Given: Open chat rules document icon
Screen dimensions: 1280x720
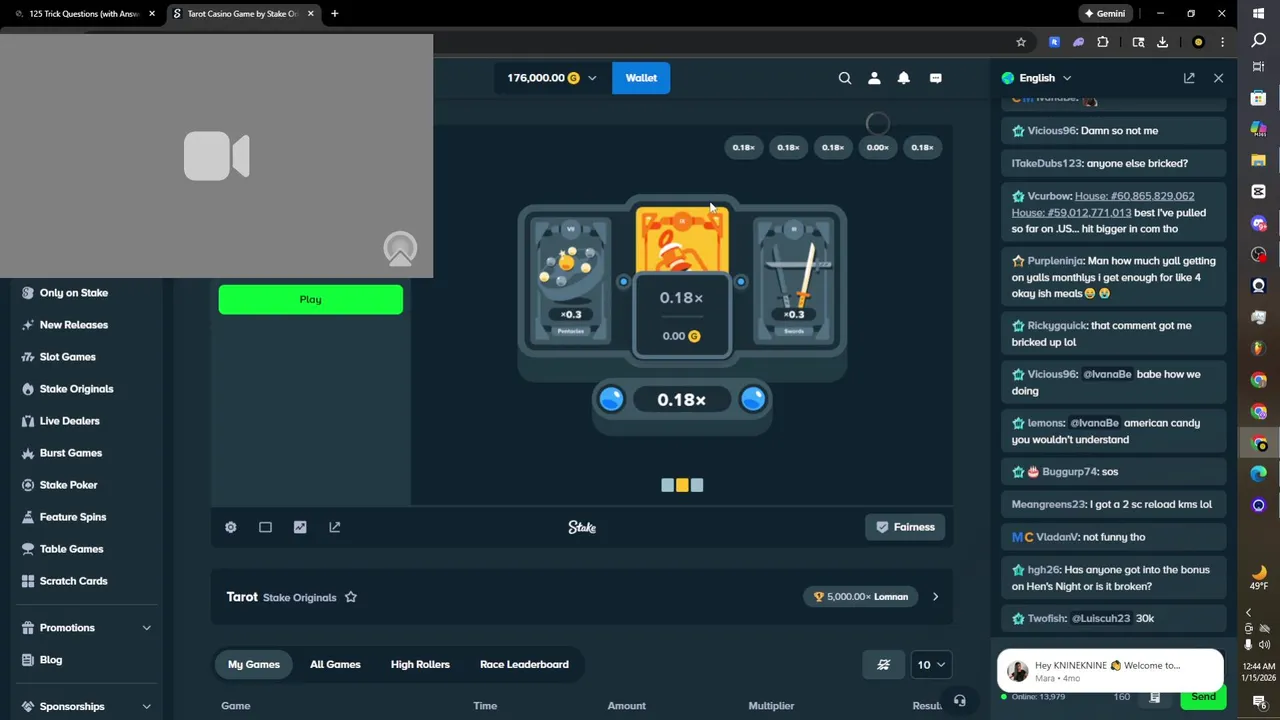Looking at the screenshot, I should [x=1155, y=697].
